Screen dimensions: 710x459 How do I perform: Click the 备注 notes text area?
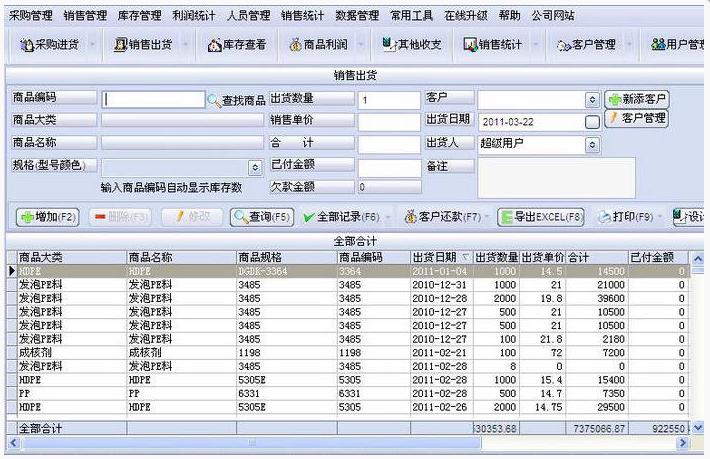tap(556, 177)
